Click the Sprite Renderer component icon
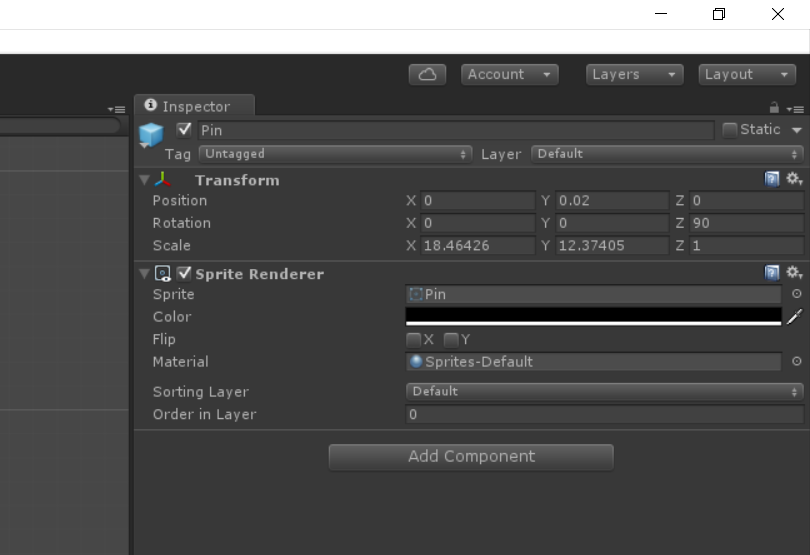The height and width of the screenshot is (555, 810). click(163, 273)
